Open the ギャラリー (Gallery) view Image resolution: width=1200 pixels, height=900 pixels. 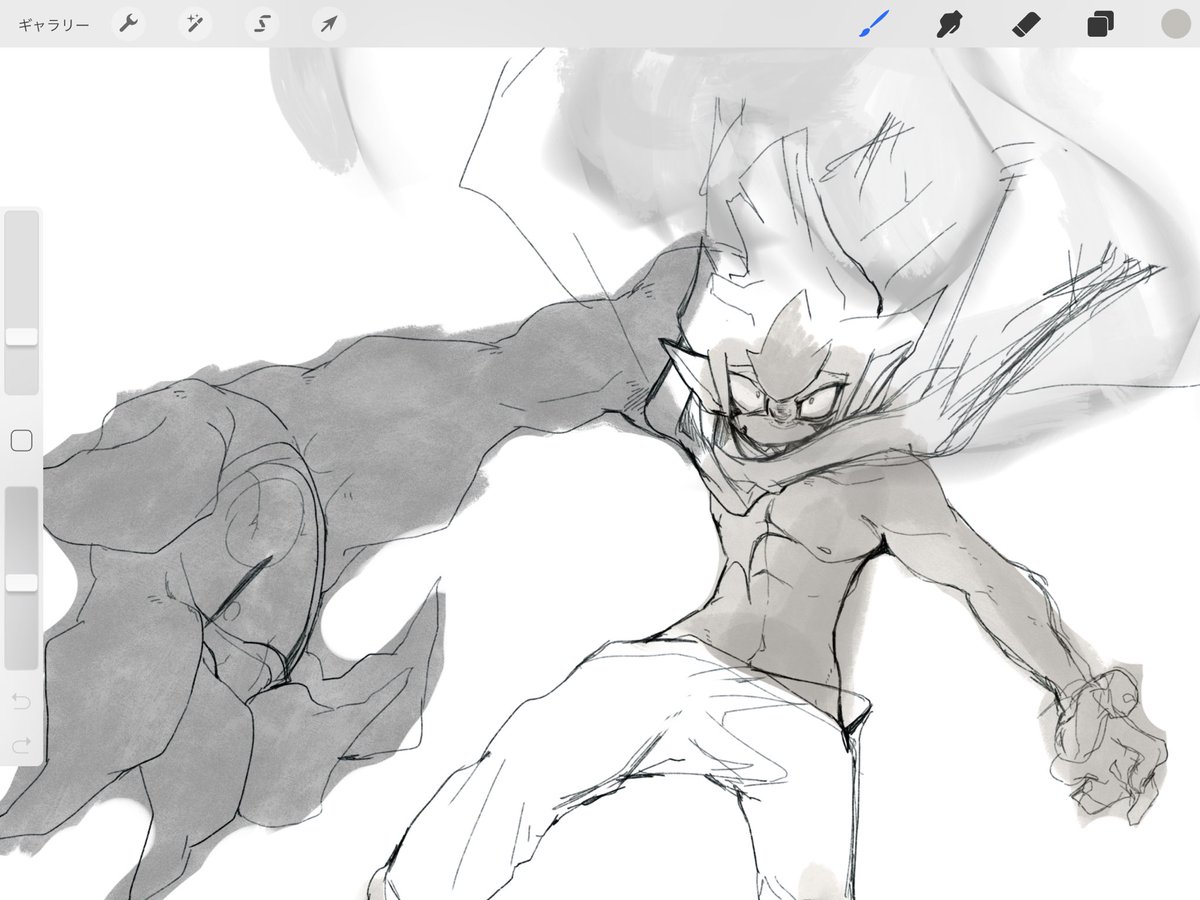pos(53,24)
